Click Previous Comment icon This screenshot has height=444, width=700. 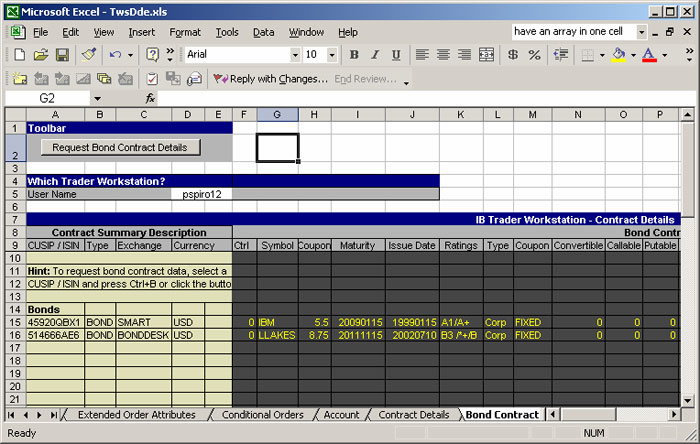(x=41, y=79)
